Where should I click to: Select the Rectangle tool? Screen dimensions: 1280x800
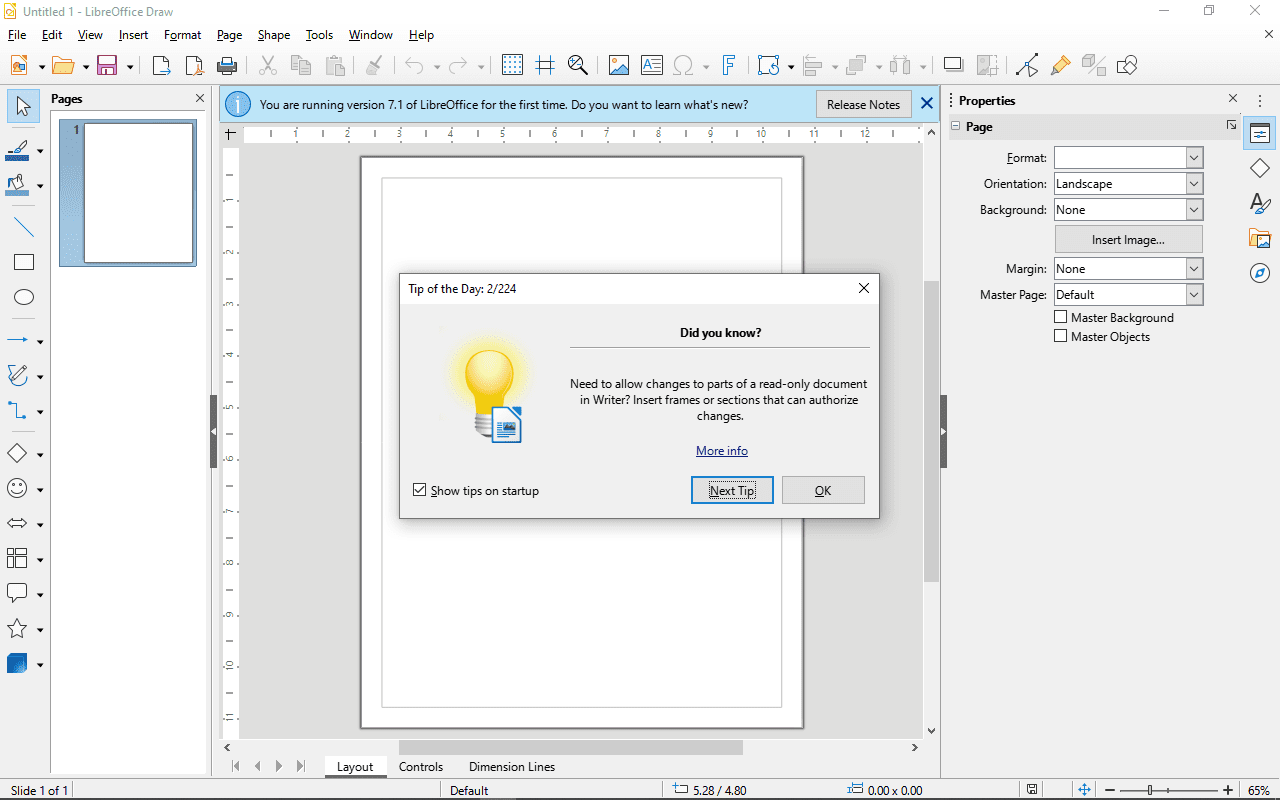click(24, 262)
